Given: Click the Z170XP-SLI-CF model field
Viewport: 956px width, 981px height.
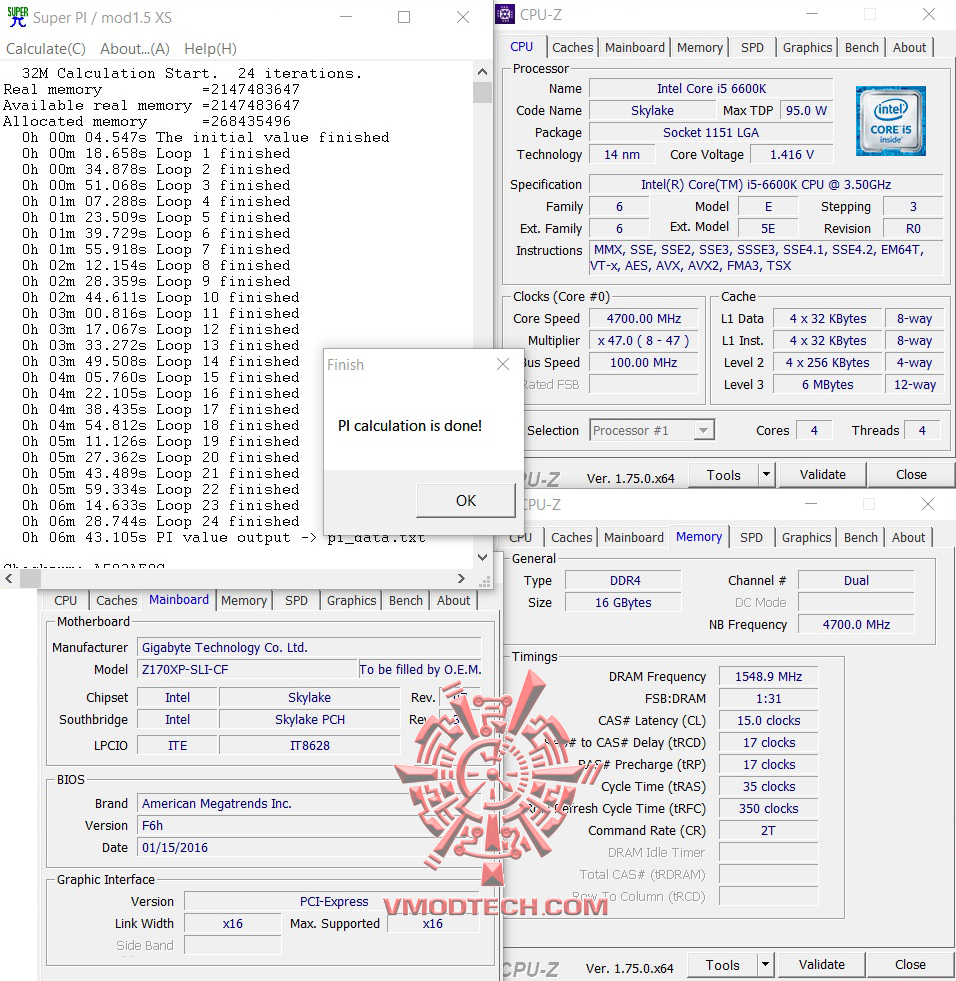Looking at the screenshot, I should pos(247,669).
